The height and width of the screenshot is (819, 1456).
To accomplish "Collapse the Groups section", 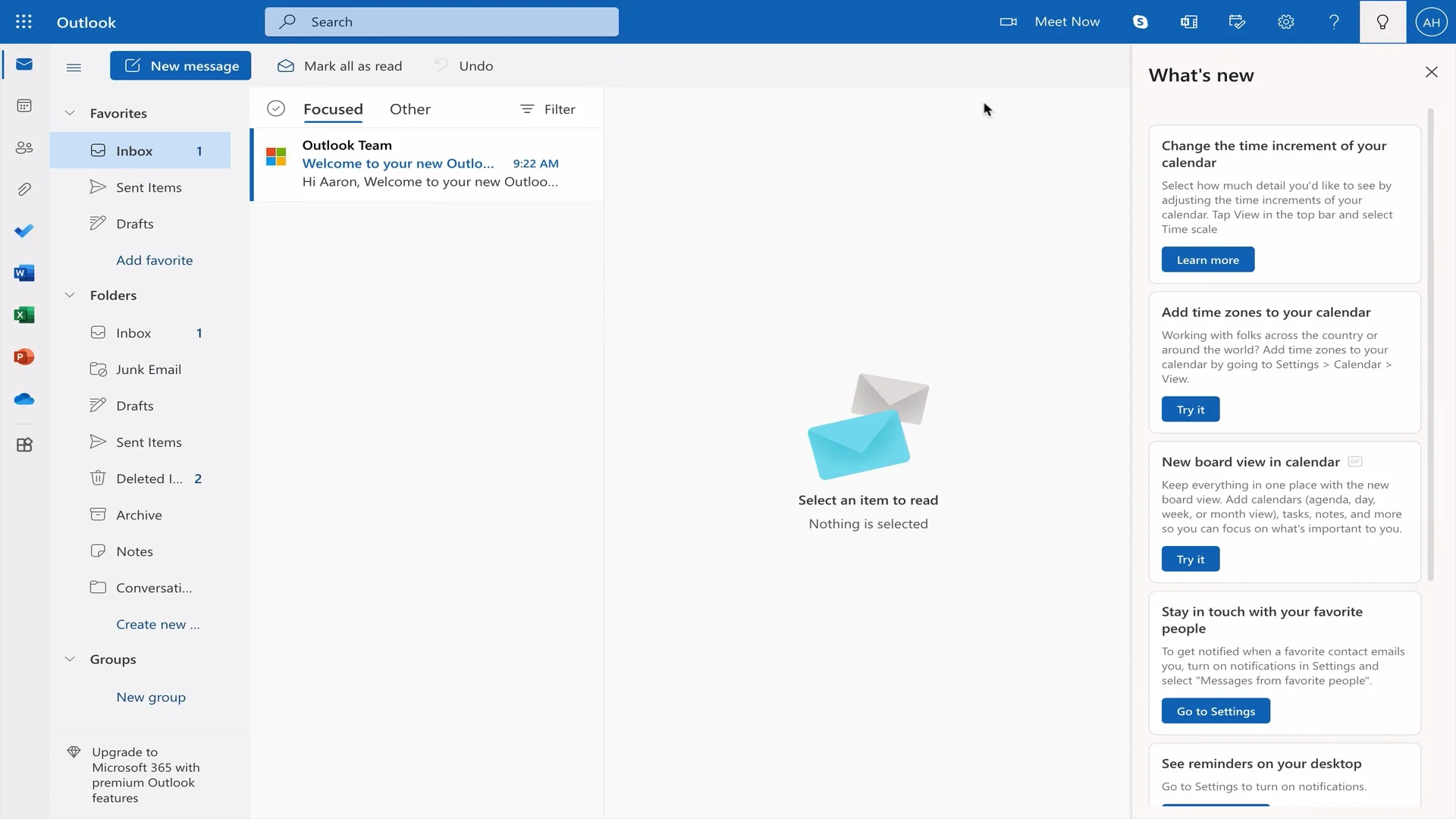I will coord(70,659).
